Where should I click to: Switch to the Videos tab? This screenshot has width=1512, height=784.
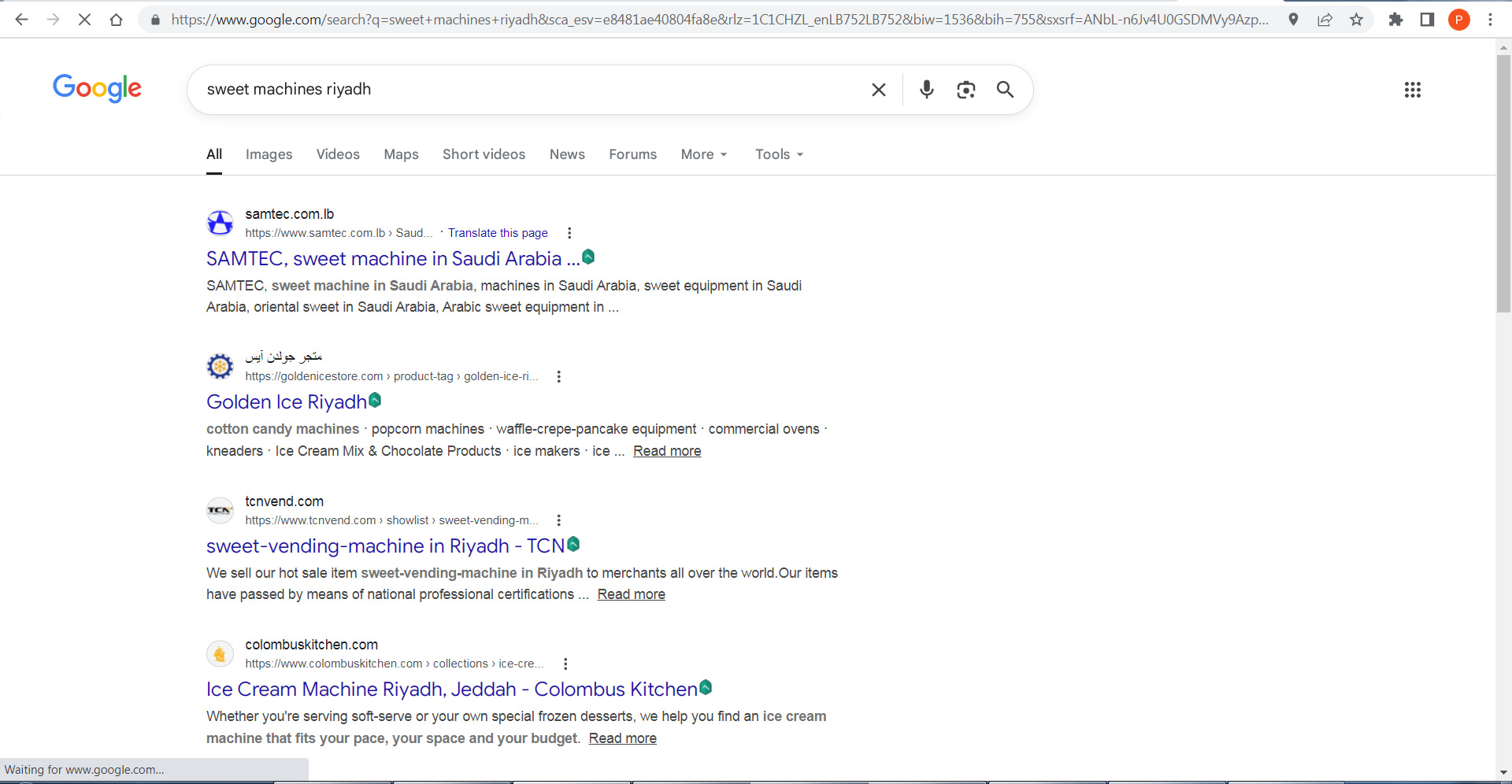coord(338,154)
